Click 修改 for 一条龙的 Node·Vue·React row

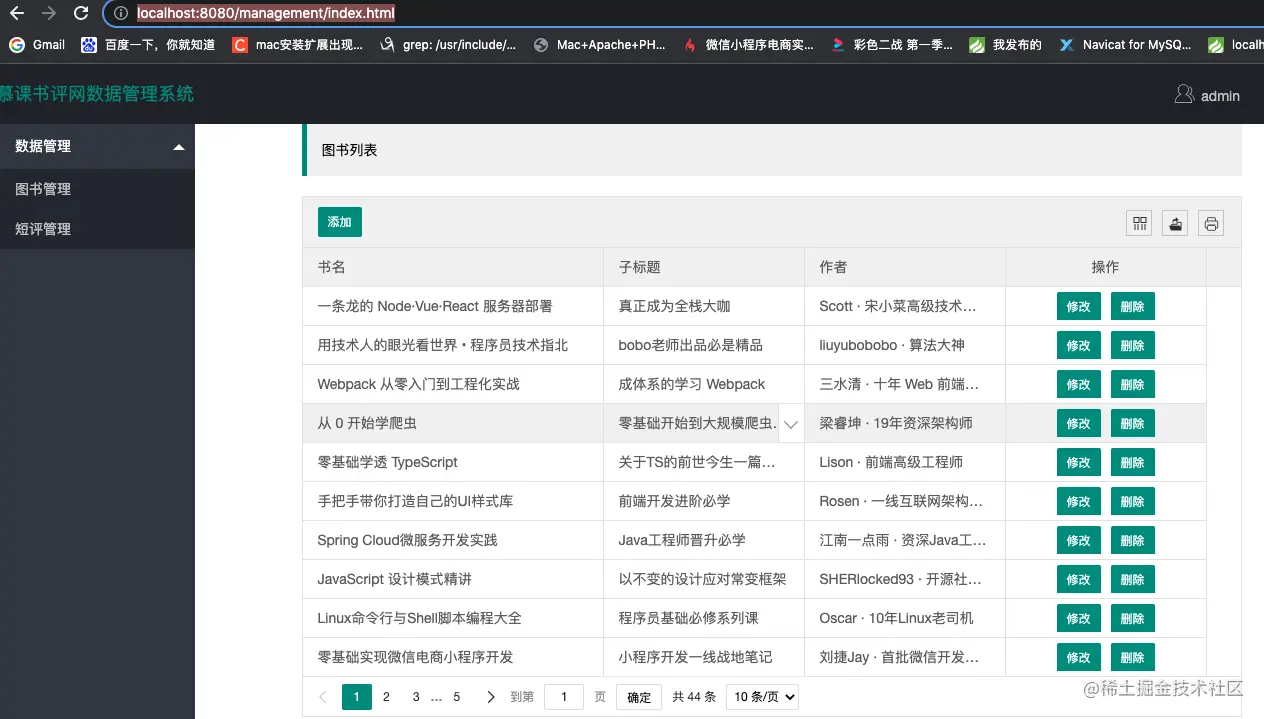[x=1079, y=306]
